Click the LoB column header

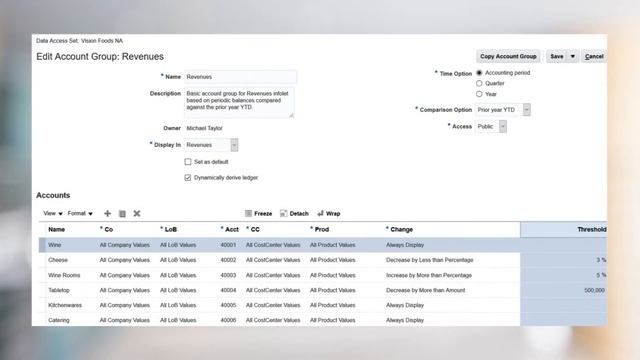tap(169, 229)
